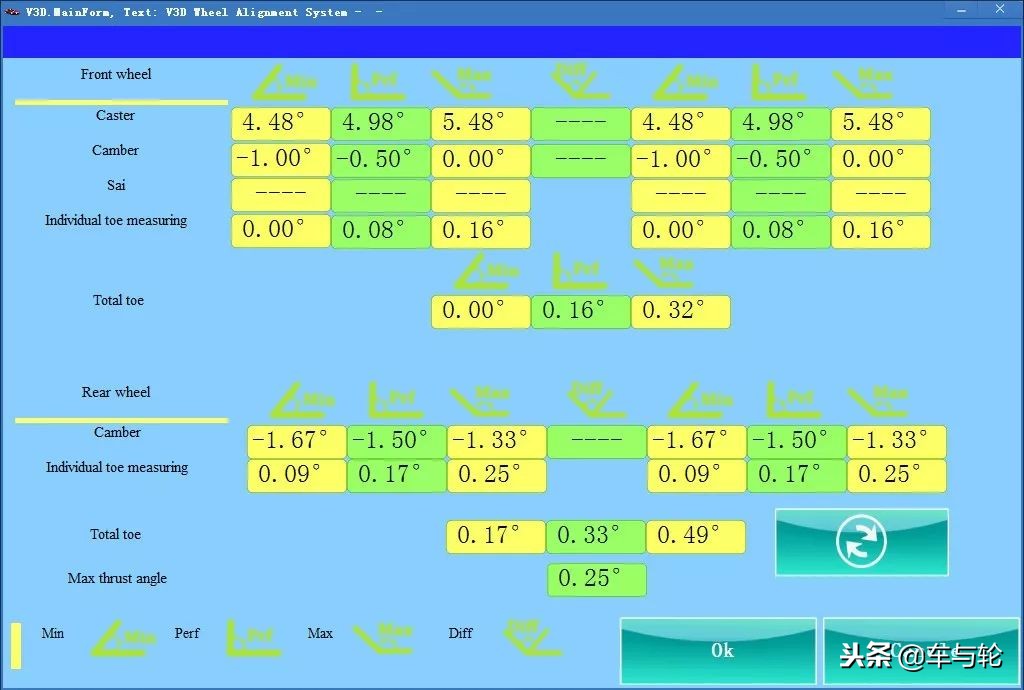
Task: Click the right-side Max icon under Rear wheel
Action: (x=878, y=400)
